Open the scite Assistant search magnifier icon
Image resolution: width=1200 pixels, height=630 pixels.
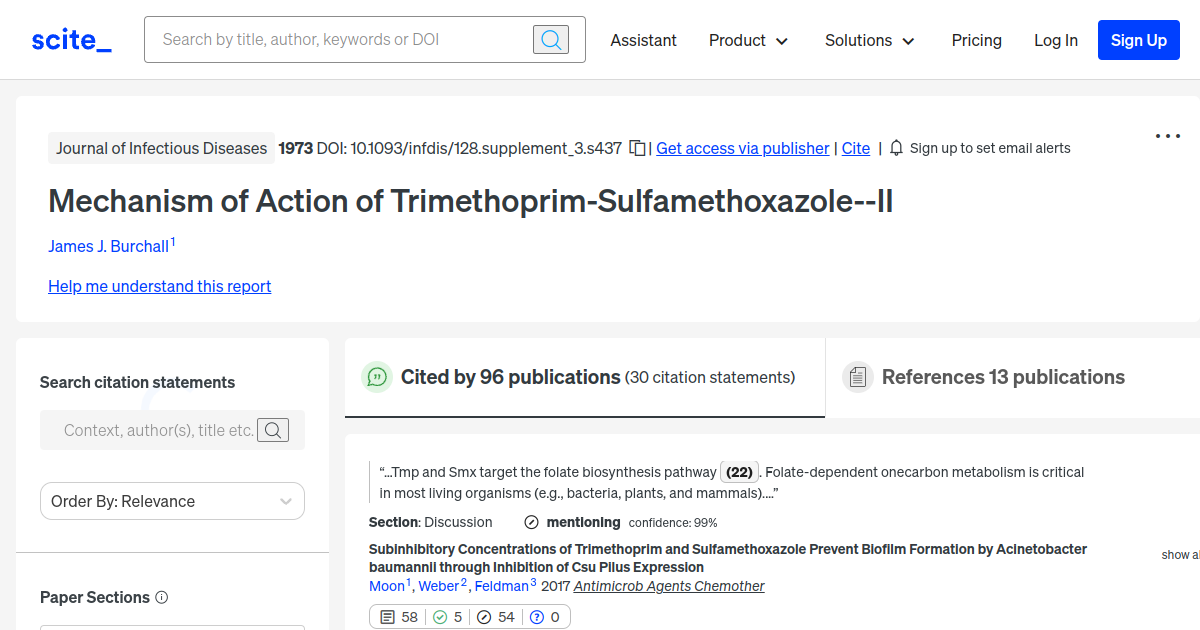550,39
